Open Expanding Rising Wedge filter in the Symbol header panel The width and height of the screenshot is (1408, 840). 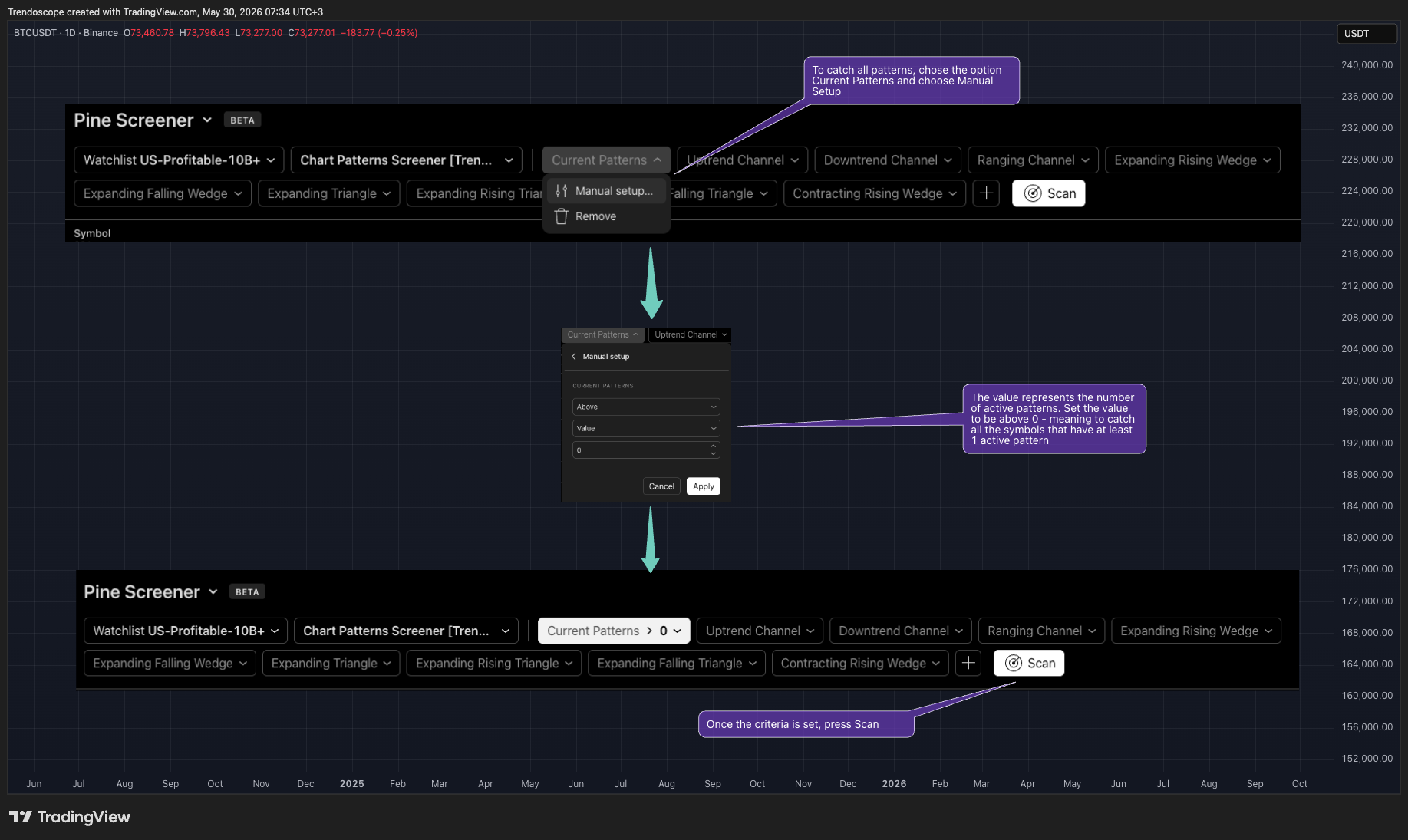tap(1192, 160)
